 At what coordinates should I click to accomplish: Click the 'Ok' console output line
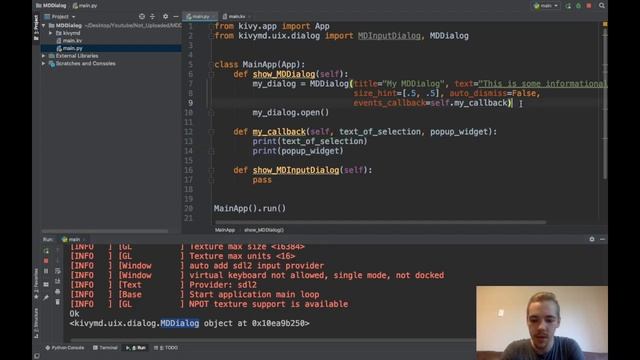tap(74, 314)
